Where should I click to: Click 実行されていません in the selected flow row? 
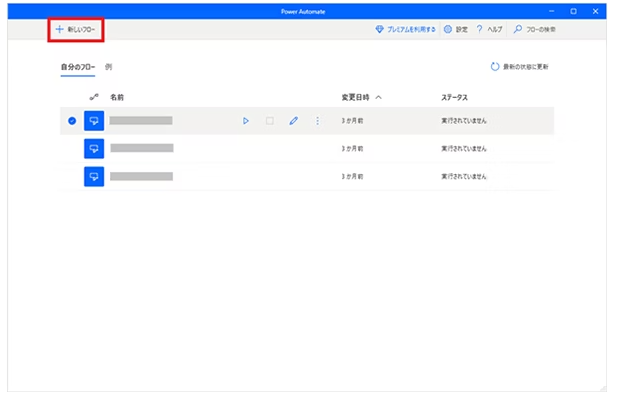pos(464,121)
